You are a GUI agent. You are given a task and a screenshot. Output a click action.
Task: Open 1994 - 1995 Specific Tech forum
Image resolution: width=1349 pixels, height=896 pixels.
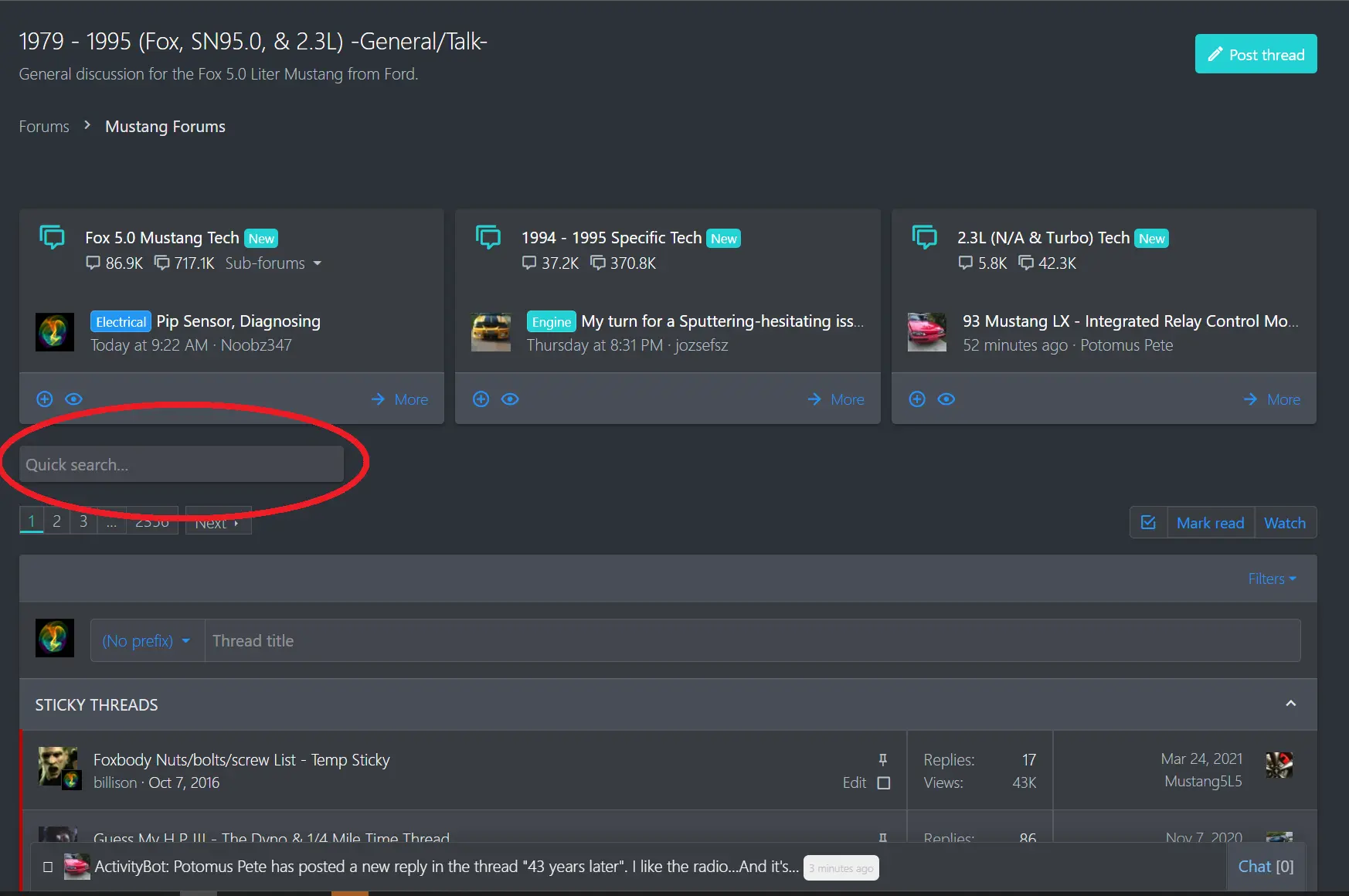(611, 238)
